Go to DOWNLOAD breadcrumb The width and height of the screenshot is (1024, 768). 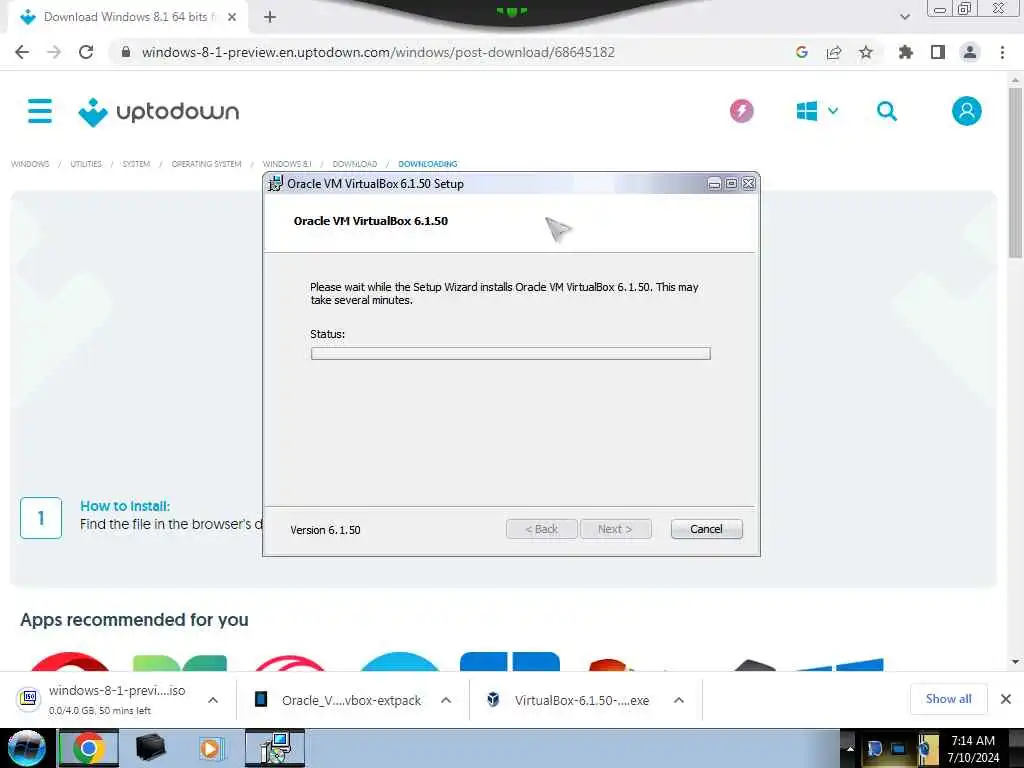point(355,164)
